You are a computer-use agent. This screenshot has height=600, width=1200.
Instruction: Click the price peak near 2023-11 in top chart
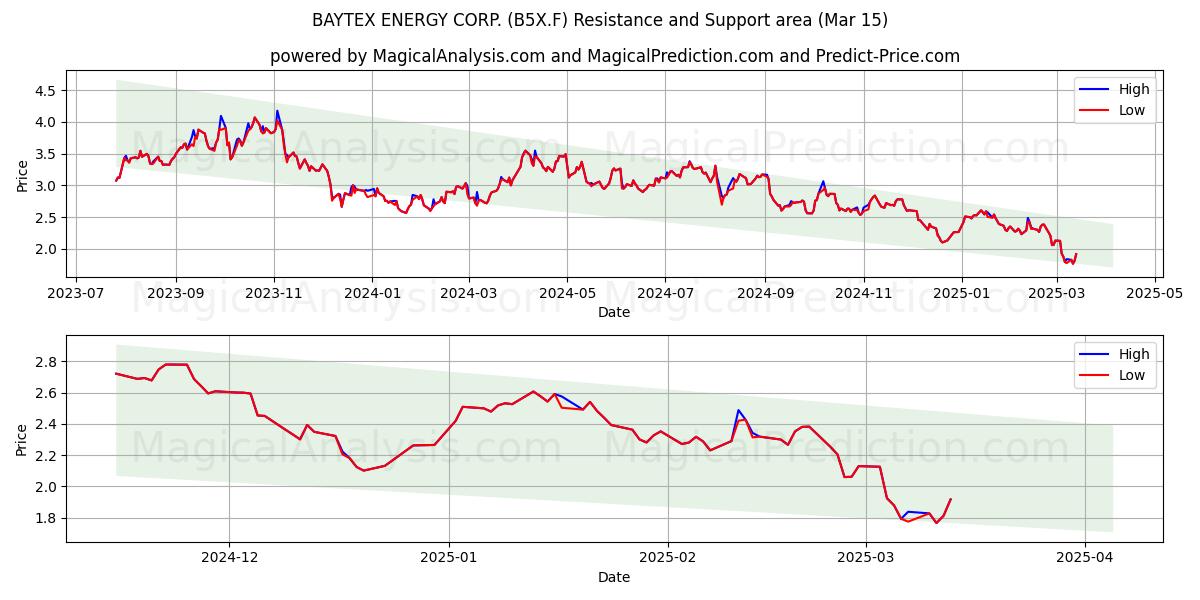pyautogui.click(x=277, y=111)
